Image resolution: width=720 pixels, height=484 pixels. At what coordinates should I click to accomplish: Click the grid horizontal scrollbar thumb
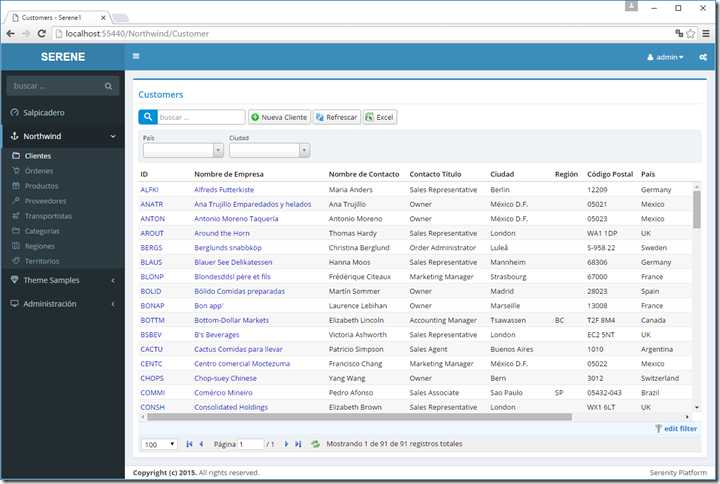pyautogui.click(x=360, y=417)
